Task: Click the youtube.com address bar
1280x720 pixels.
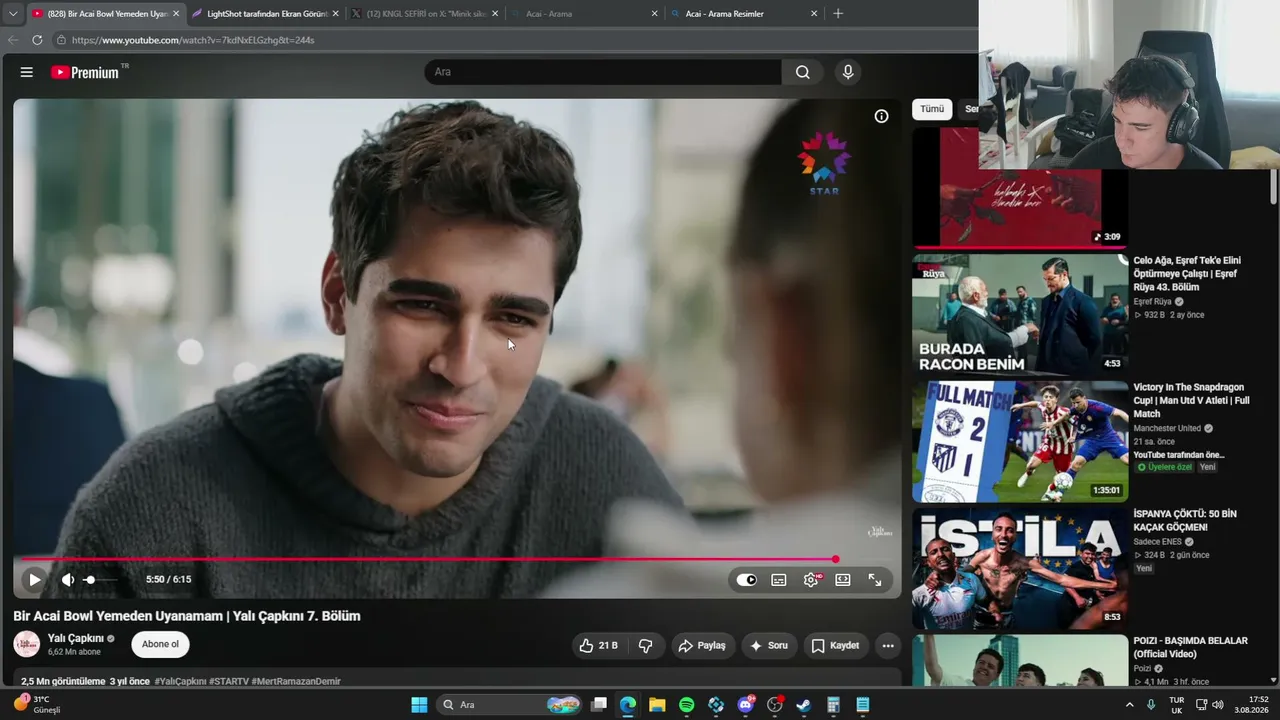Action: click(x=515, y=40)
